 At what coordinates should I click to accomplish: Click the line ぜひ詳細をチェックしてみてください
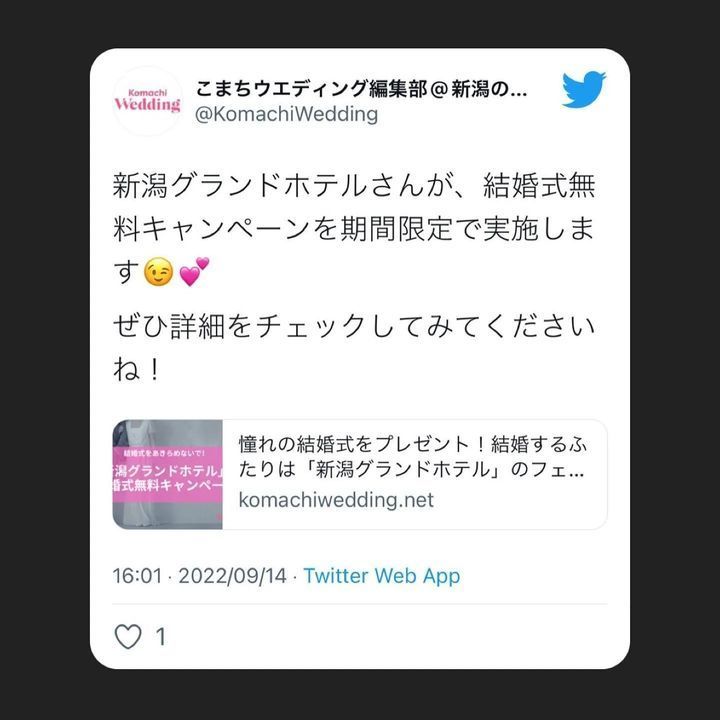tap(354, 326)
